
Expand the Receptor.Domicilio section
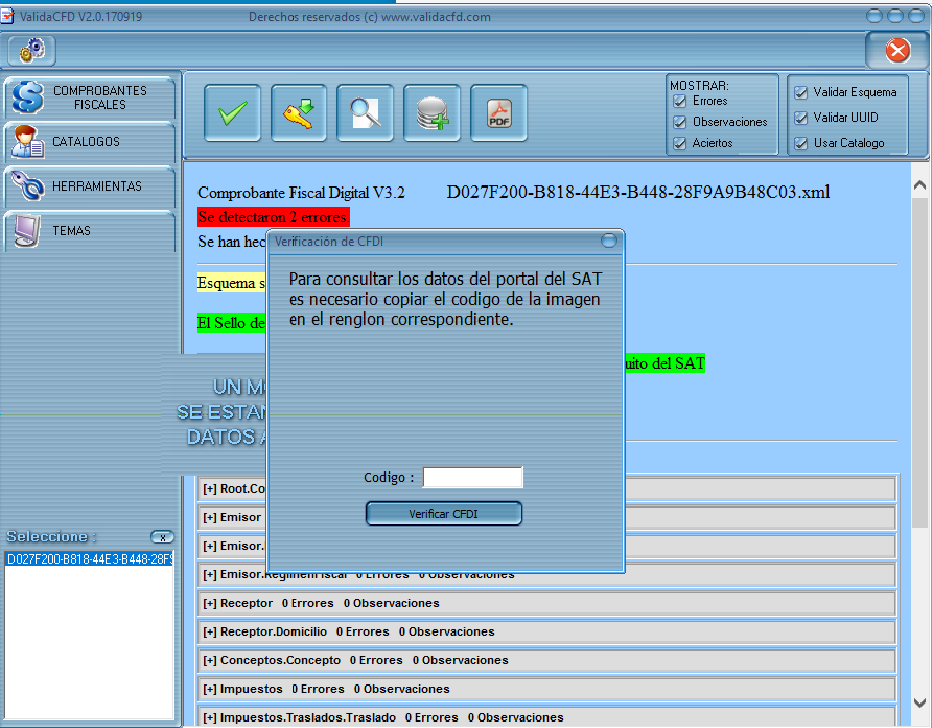click(546, 632)
